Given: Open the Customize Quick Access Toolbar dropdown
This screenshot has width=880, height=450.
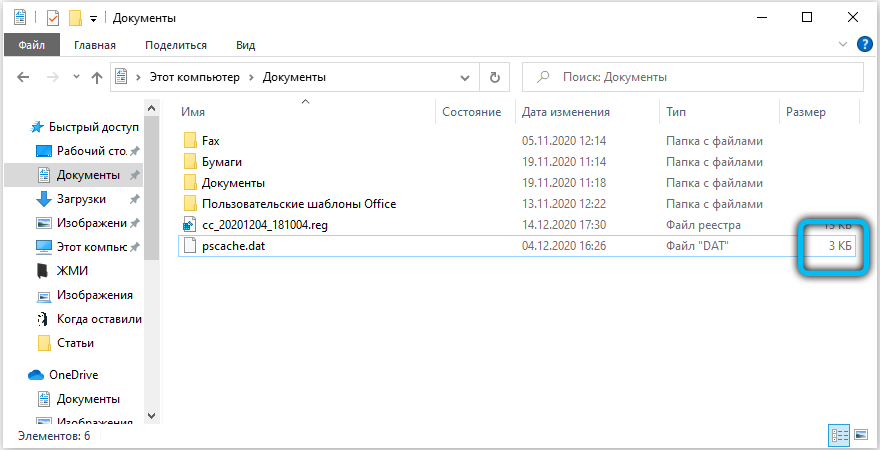Looking at the screenshot, I should click(93, 18).
